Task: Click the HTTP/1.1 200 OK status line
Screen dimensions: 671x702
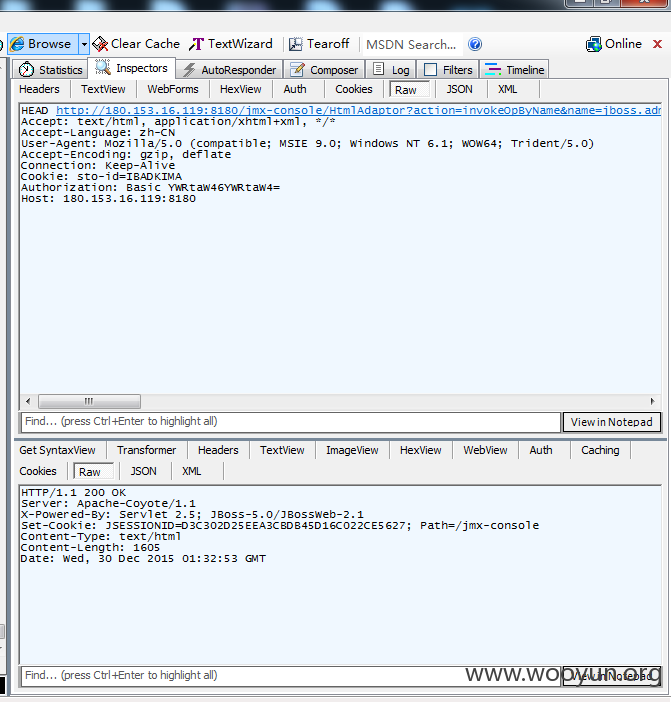Action: (x=73, y=492)
